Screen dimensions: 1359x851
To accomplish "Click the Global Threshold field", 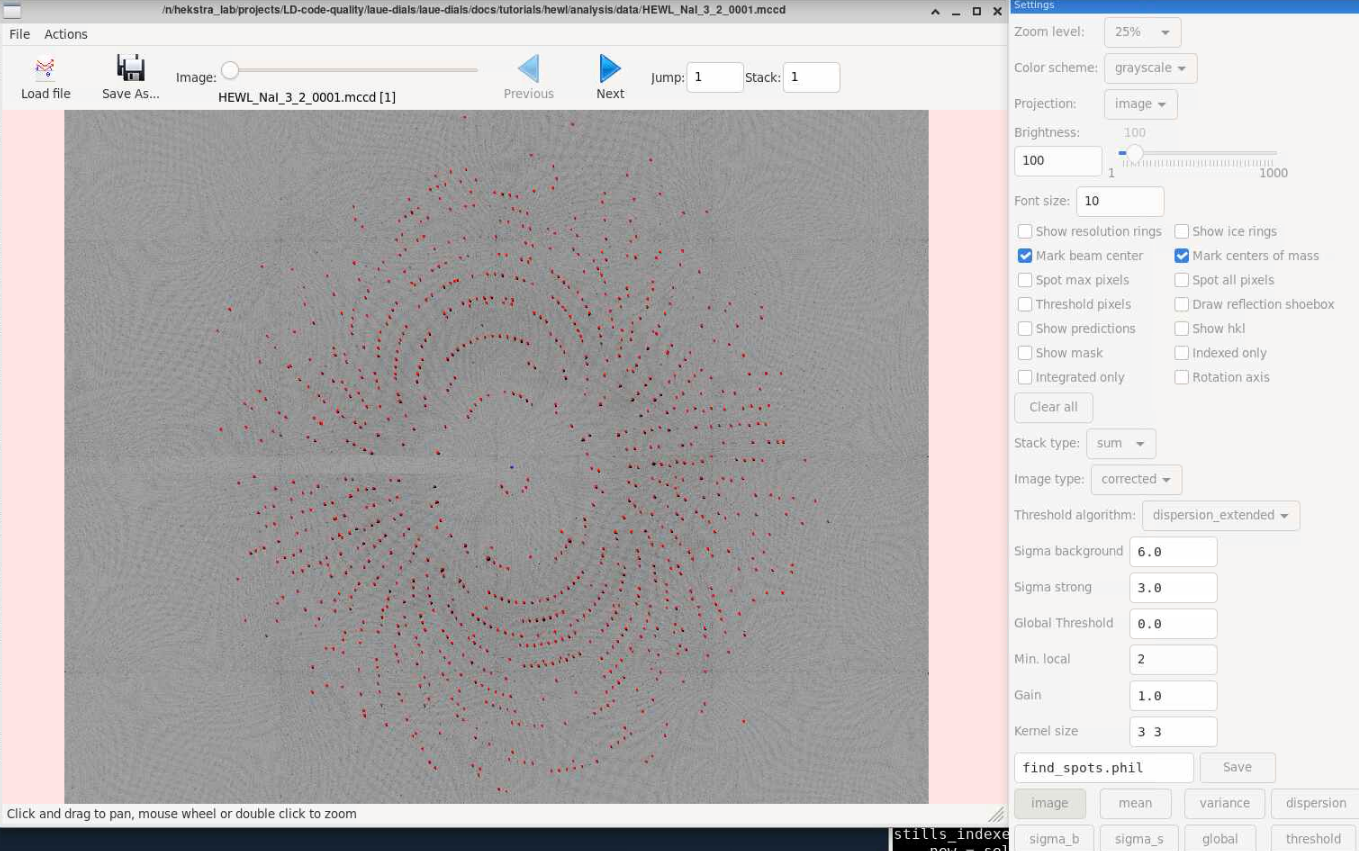I will pos(1173,624).
